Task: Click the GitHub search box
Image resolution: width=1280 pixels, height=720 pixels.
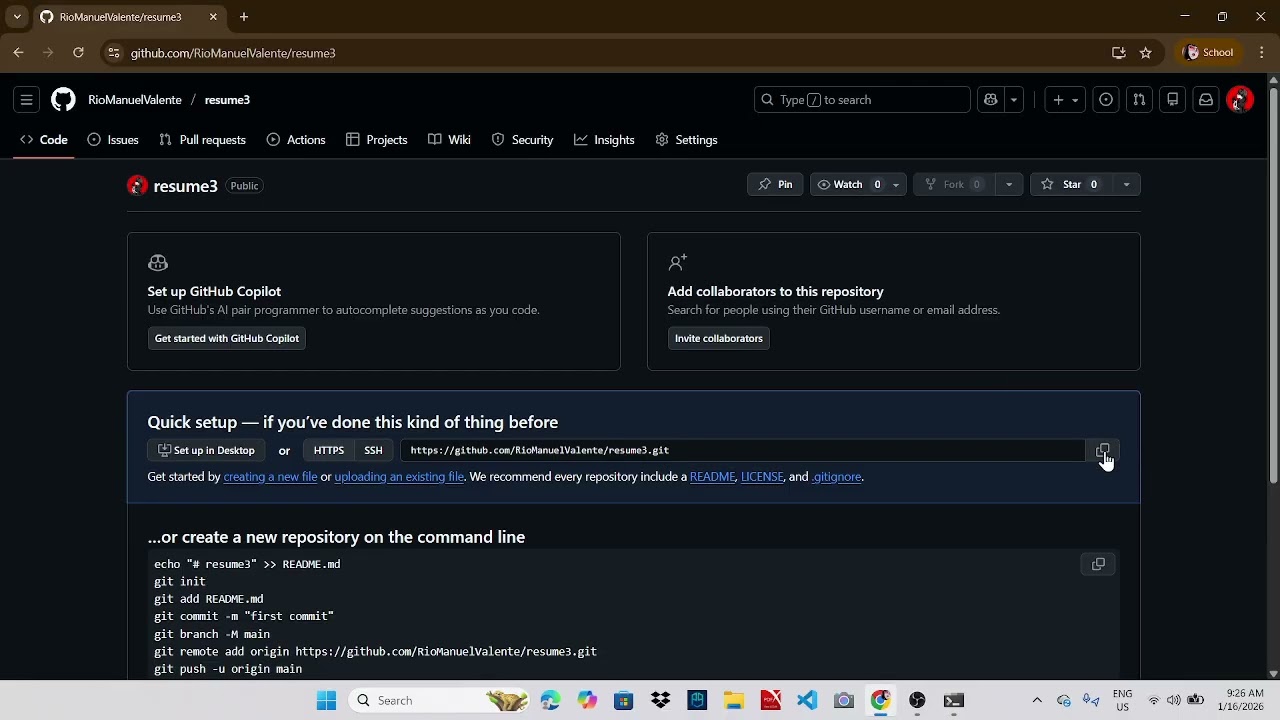Action: click(x=862, y=100)
